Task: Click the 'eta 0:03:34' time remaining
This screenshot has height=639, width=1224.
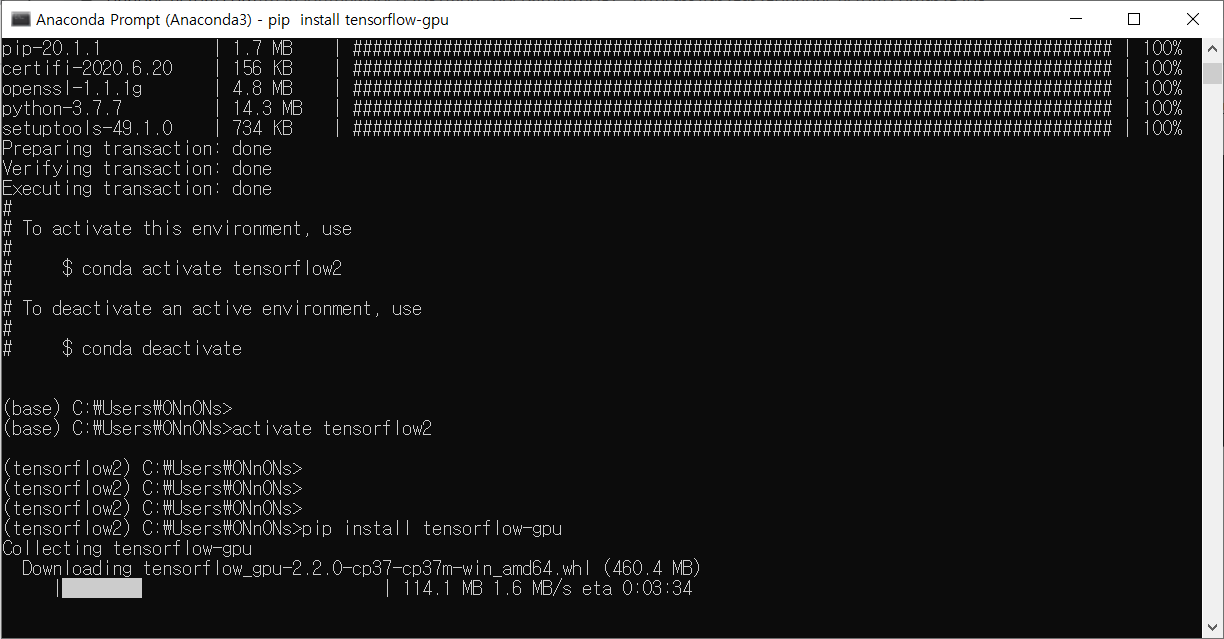Action: point(637,588)
